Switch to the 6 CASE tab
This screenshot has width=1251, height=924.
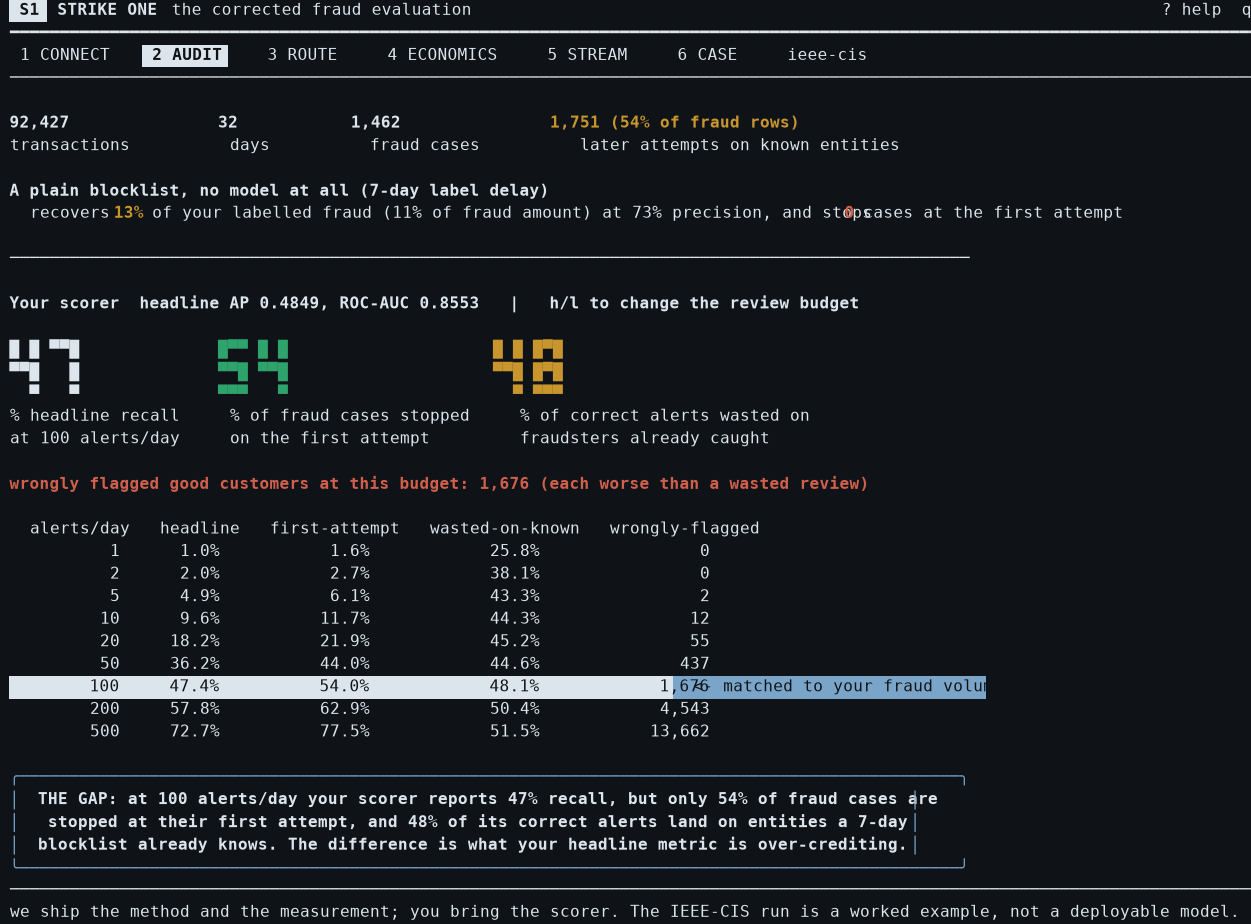[707, 55]
